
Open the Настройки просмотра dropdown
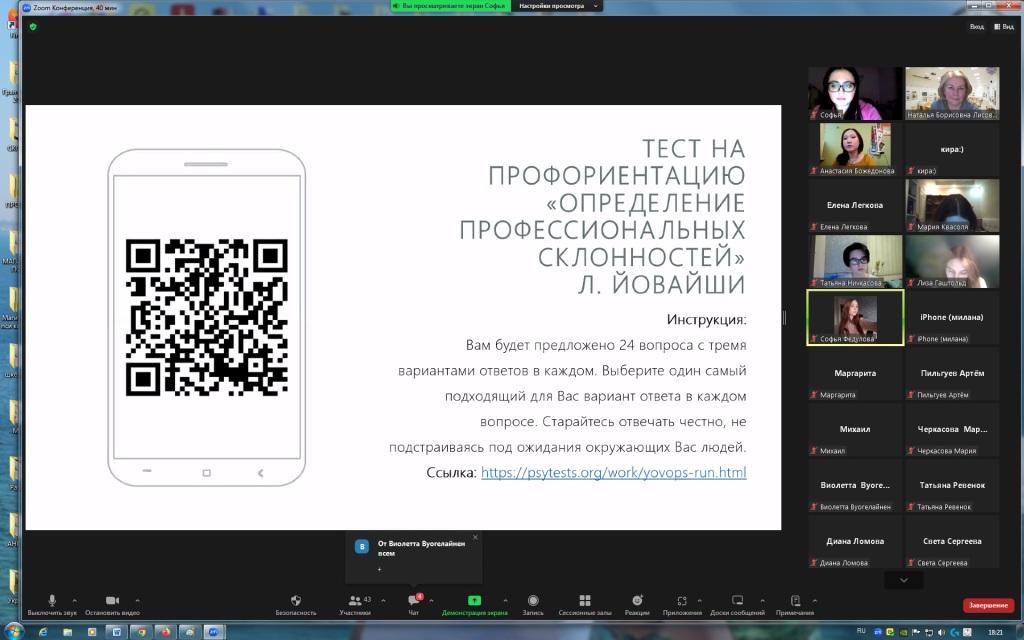click(558, 6)
